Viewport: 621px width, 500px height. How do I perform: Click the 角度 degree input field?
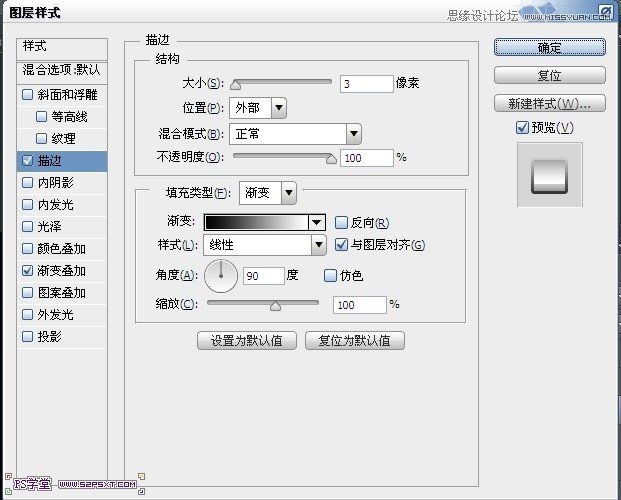264,276
